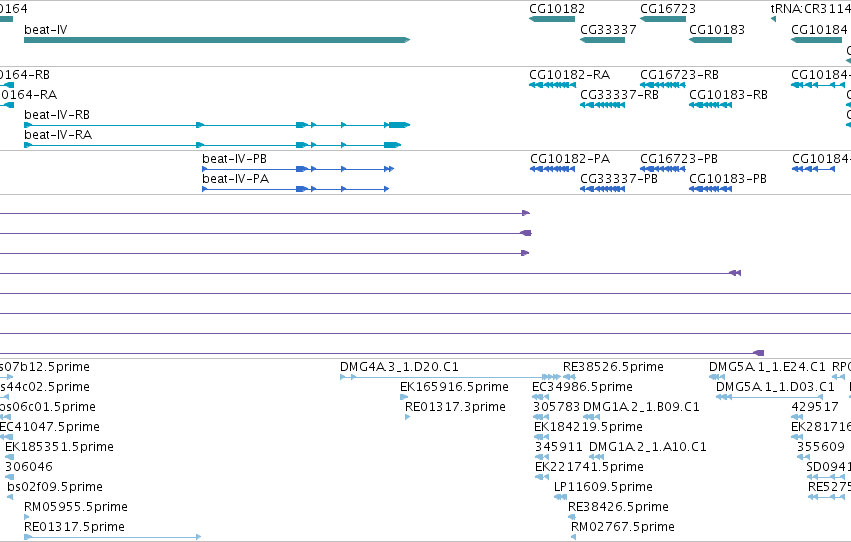Click the CG10182-RA transcript
Image resolution: width=851 pixels, height=542 pixels.
click(x=552, y=85)
